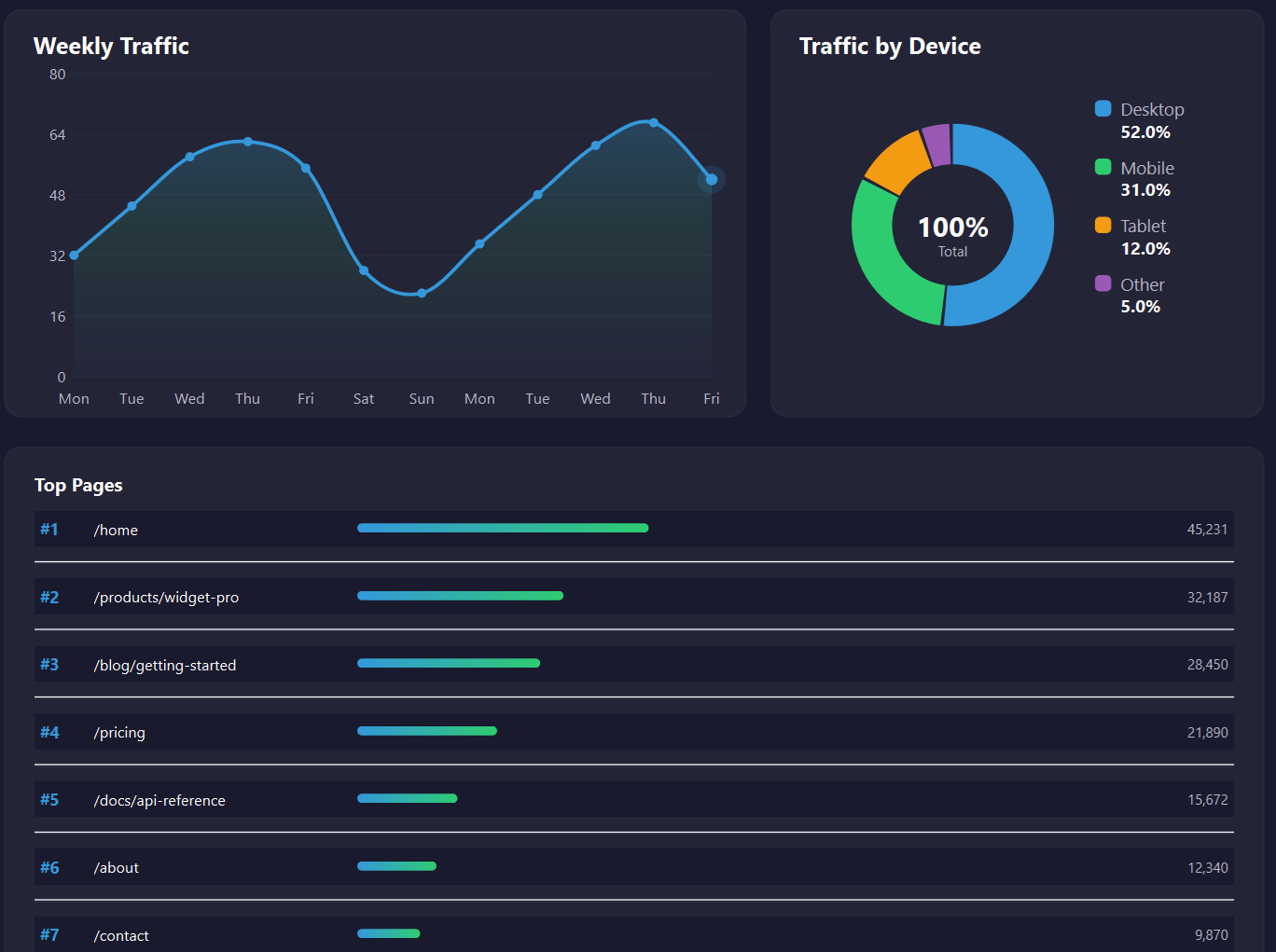Expand the /pricing page row
This screenshot has height=952, width=1276.
pyautogui.click(x=634, y=731)
